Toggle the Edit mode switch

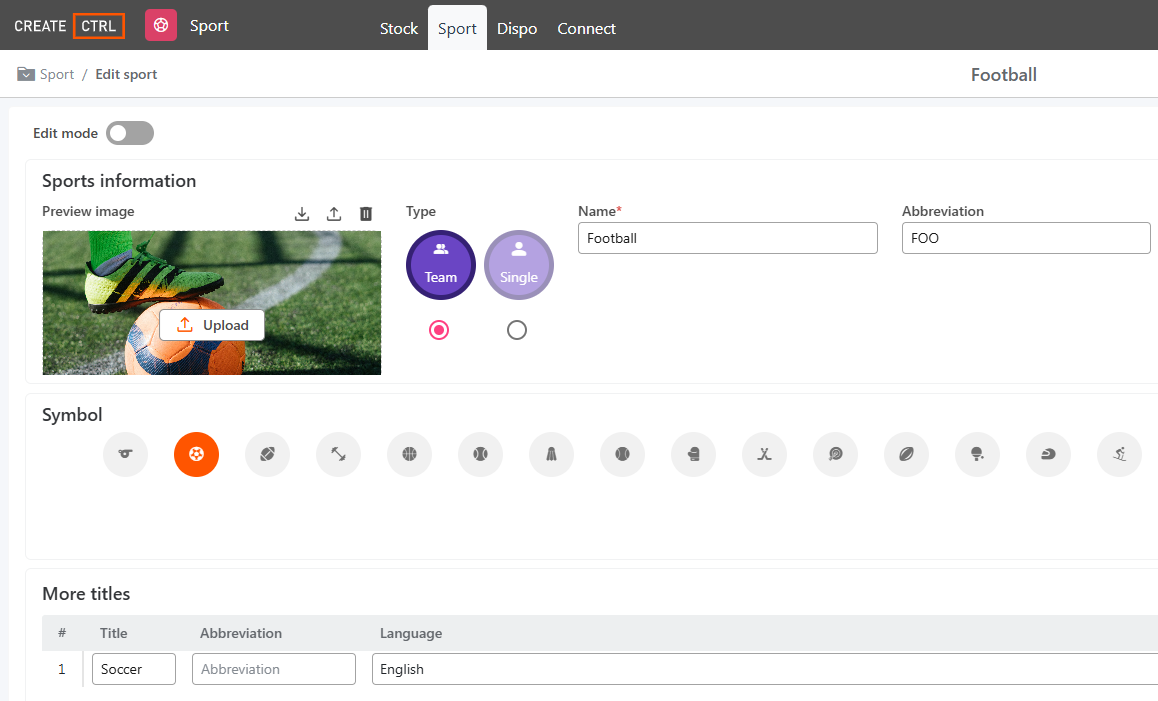[x=130, y=133]
